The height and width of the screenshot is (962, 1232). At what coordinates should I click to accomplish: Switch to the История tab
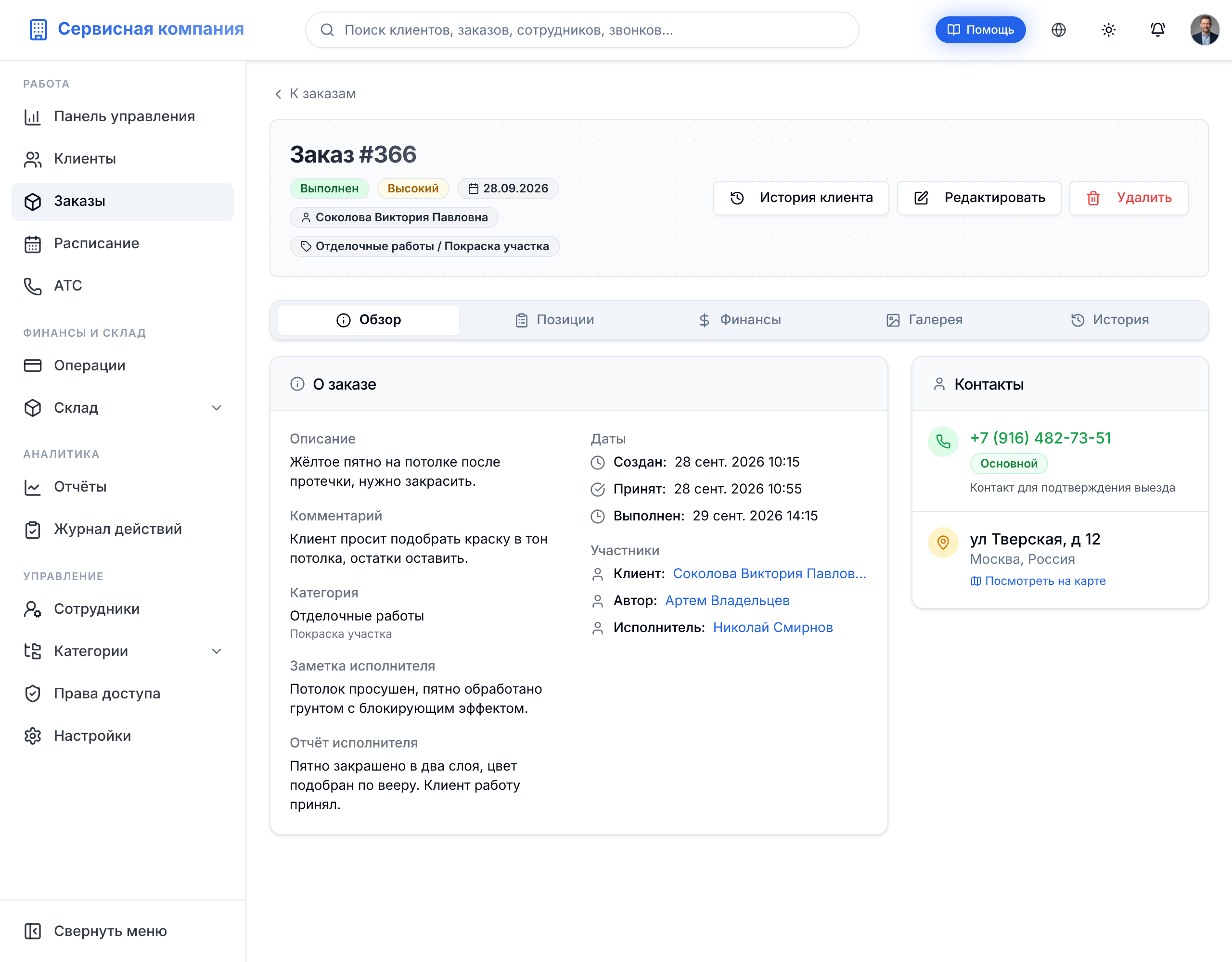(x=1109, y=320)
